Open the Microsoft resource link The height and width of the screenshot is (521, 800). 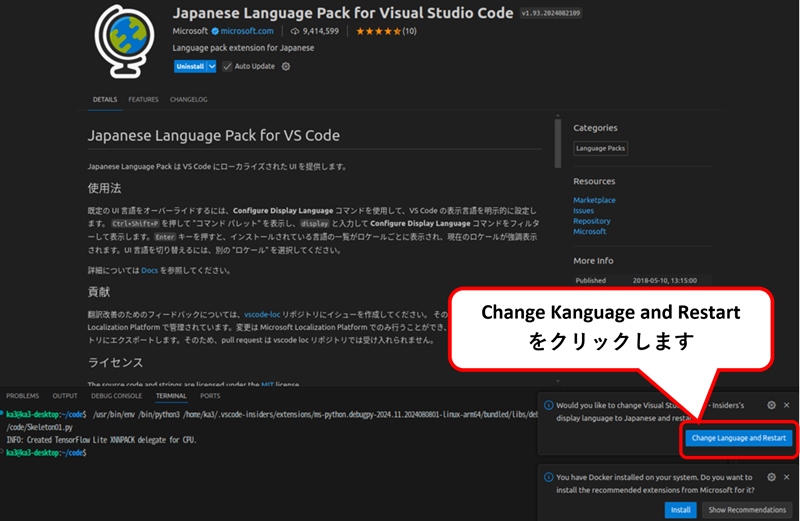[589, 231]
